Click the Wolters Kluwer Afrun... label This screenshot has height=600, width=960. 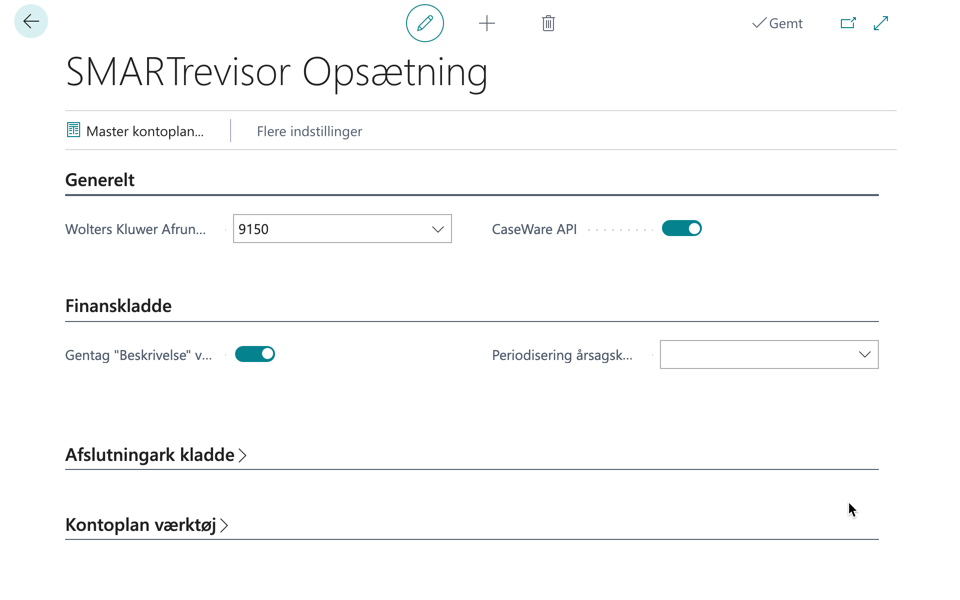pyautogui.click(x=135, y=230)
